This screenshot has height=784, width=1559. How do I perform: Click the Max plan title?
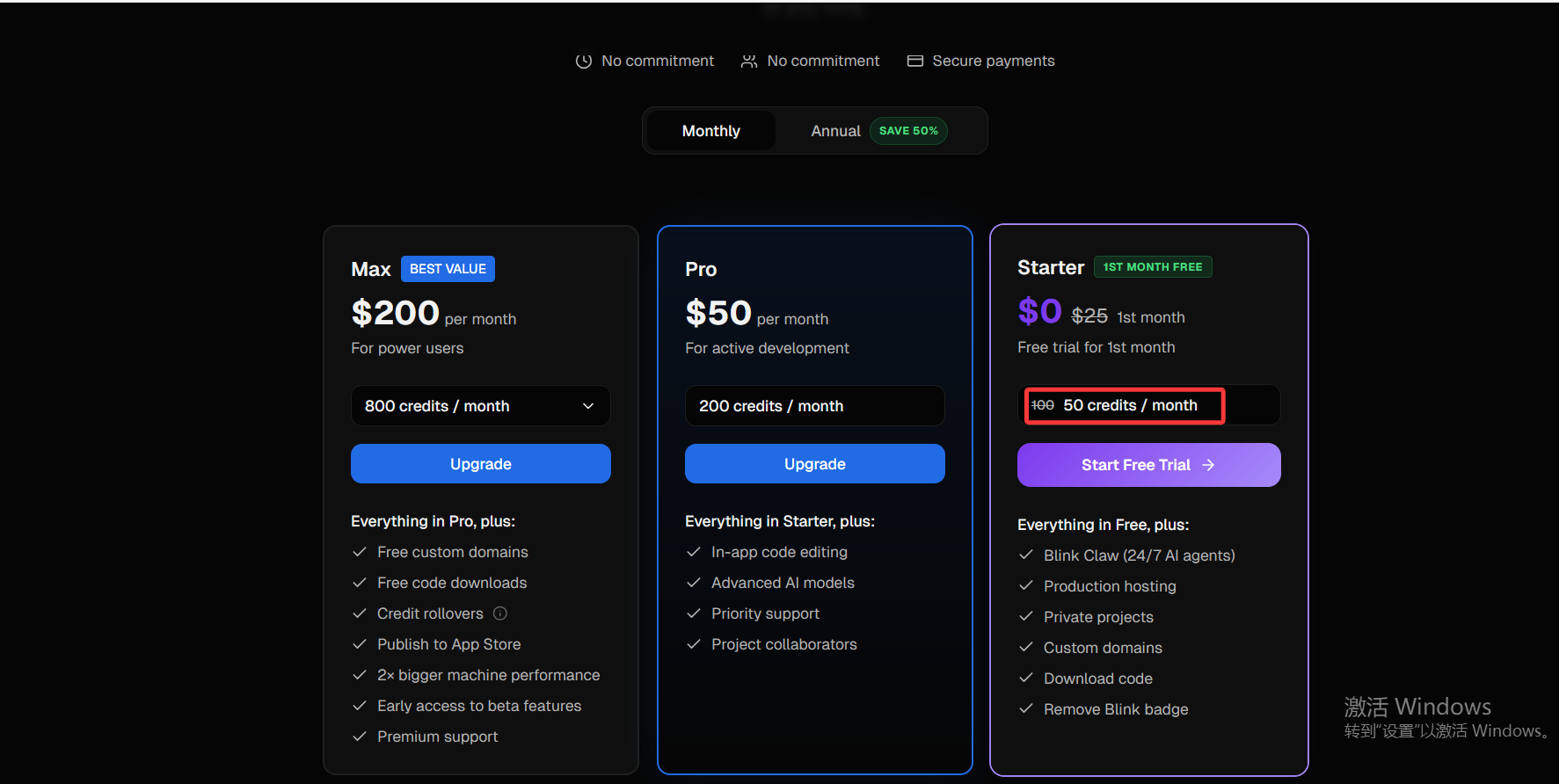[370, 269]
